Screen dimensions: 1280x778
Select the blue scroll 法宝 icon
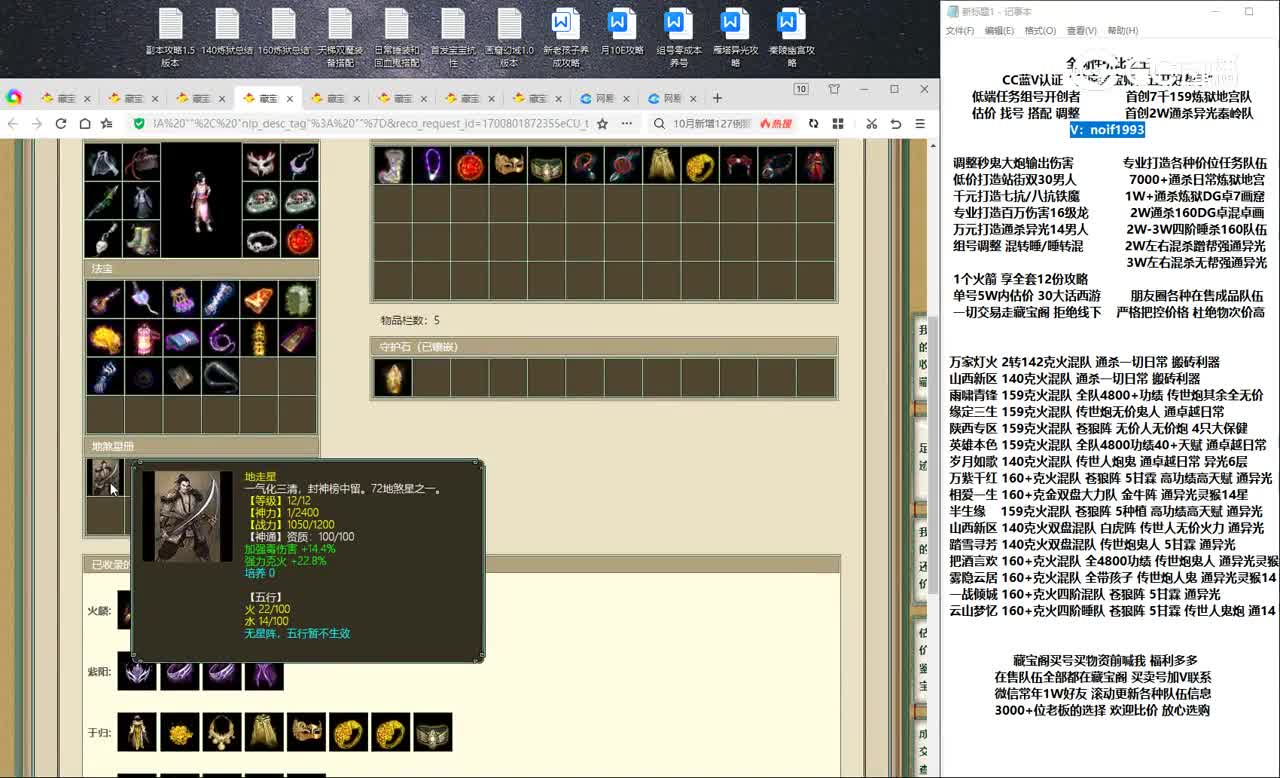220,299
